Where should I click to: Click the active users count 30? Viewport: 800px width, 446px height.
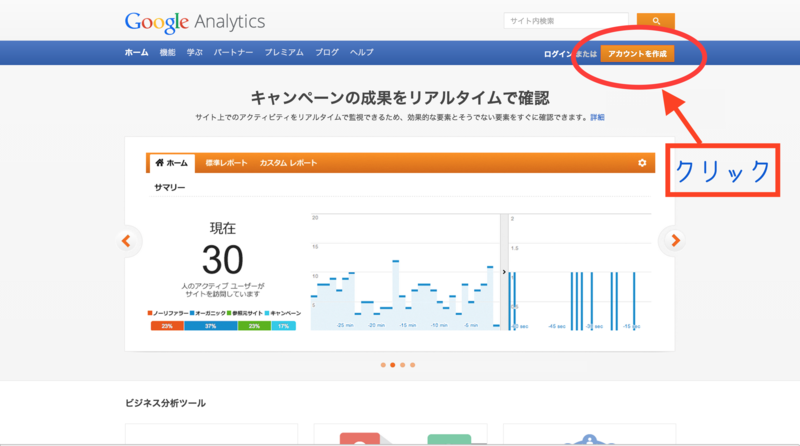tap(222, 260)
